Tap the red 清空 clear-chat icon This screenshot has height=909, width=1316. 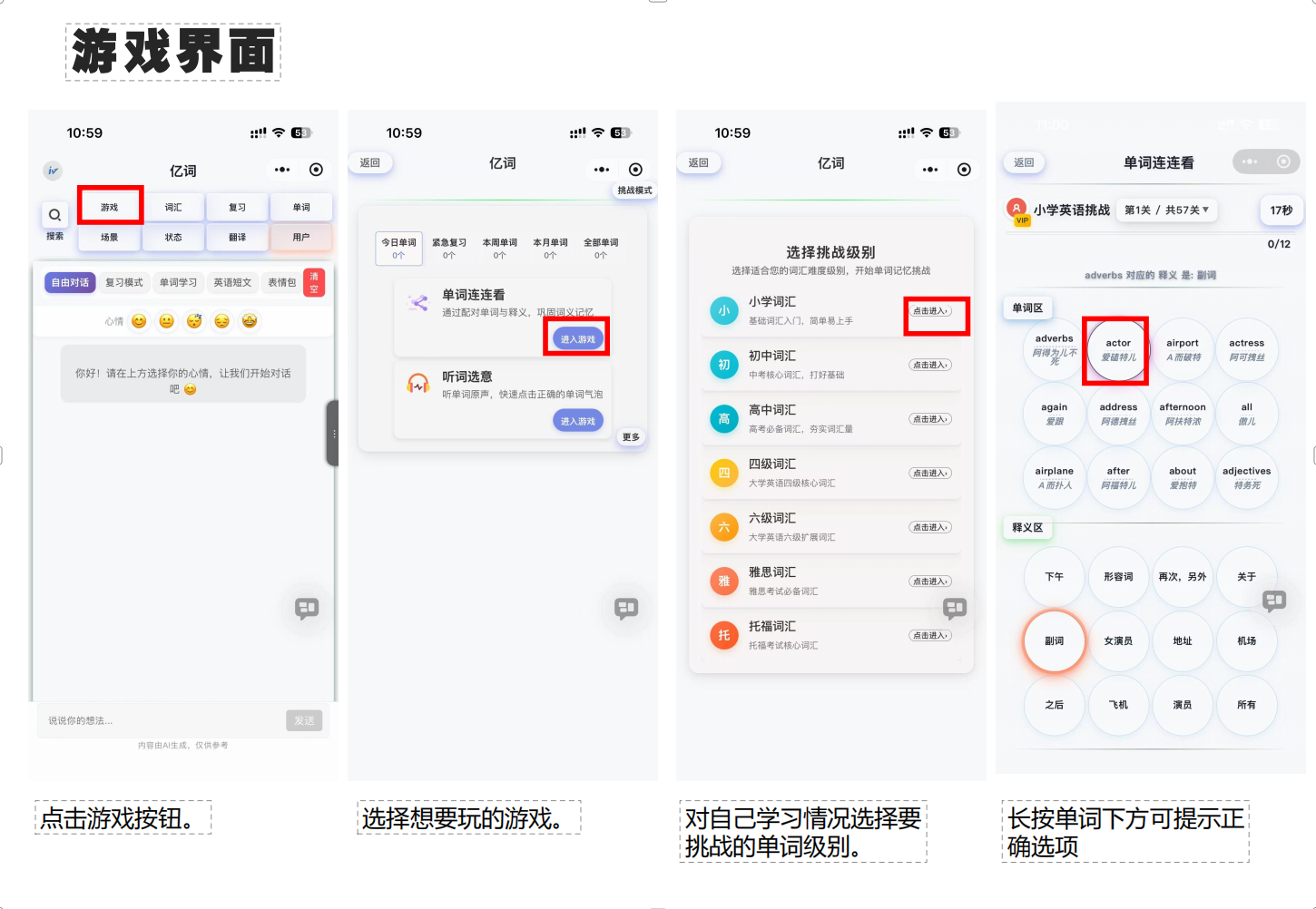[313, 282]
